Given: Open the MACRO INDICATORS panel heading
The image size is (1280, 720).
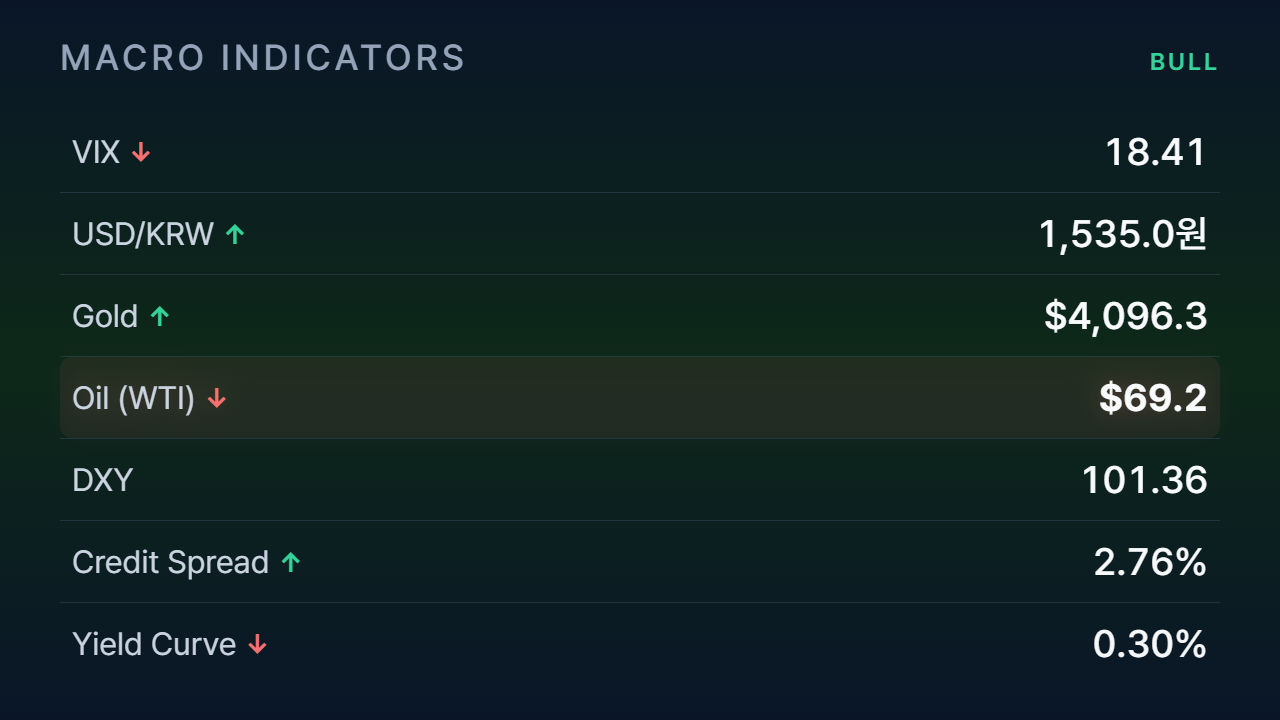Looking at the screenshot, I should pyautogui.click(x=263, y=58).
